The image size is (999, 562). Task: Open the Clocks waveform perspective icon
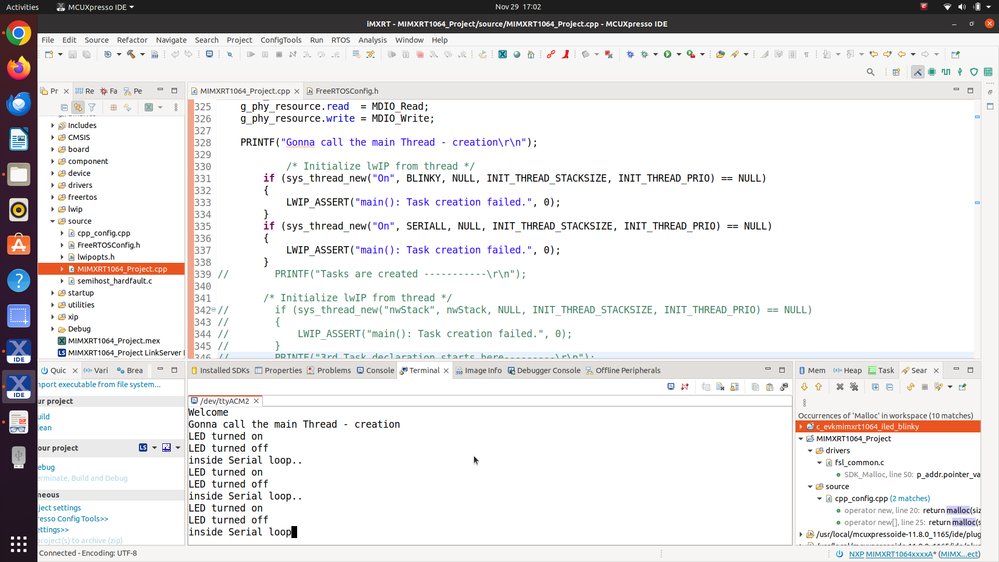[x=946, y=72]
